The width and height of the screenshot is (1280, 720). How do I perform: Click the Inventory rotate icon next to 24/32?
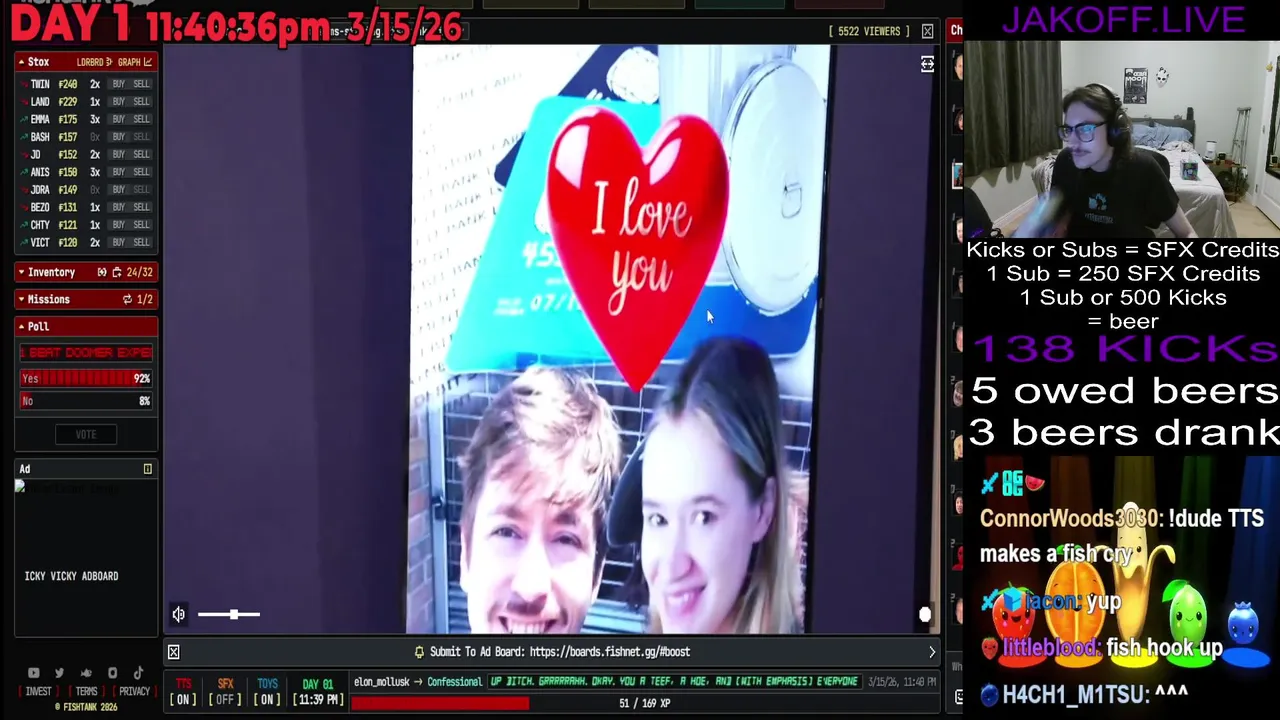coord(116,272)
